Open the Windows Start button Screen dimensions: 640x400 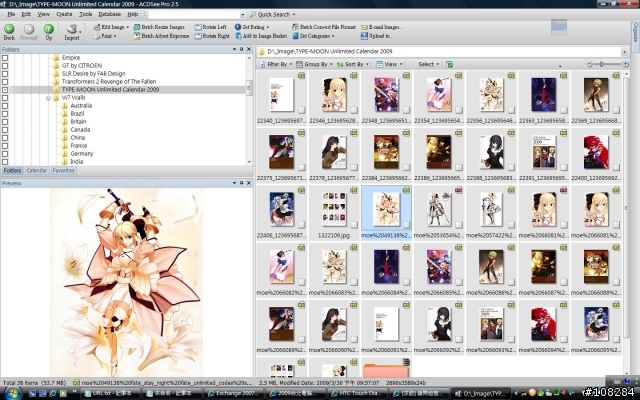12,393
